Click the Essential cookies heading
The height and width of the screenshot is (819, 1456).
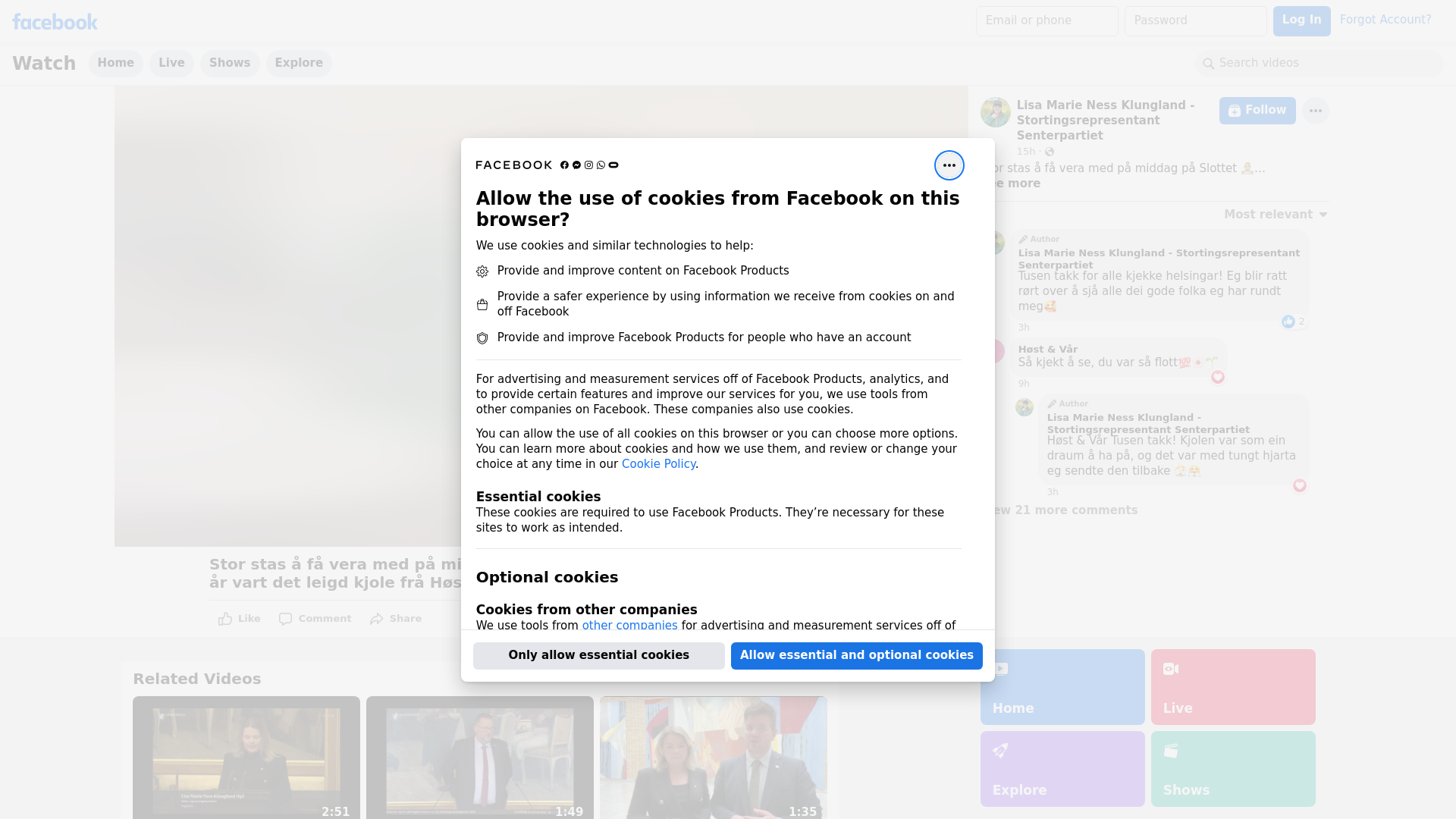pyautogui.click(x=538, y=497)
